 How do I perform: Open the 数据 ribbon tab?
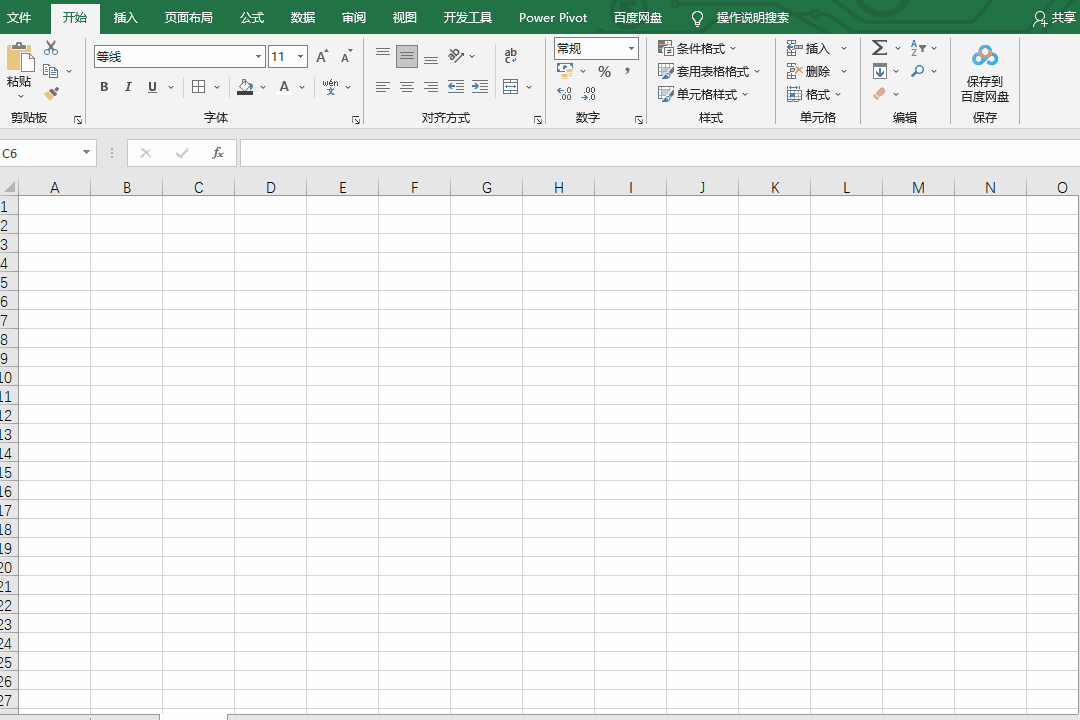pyautogui.click(x=303, y=18)
